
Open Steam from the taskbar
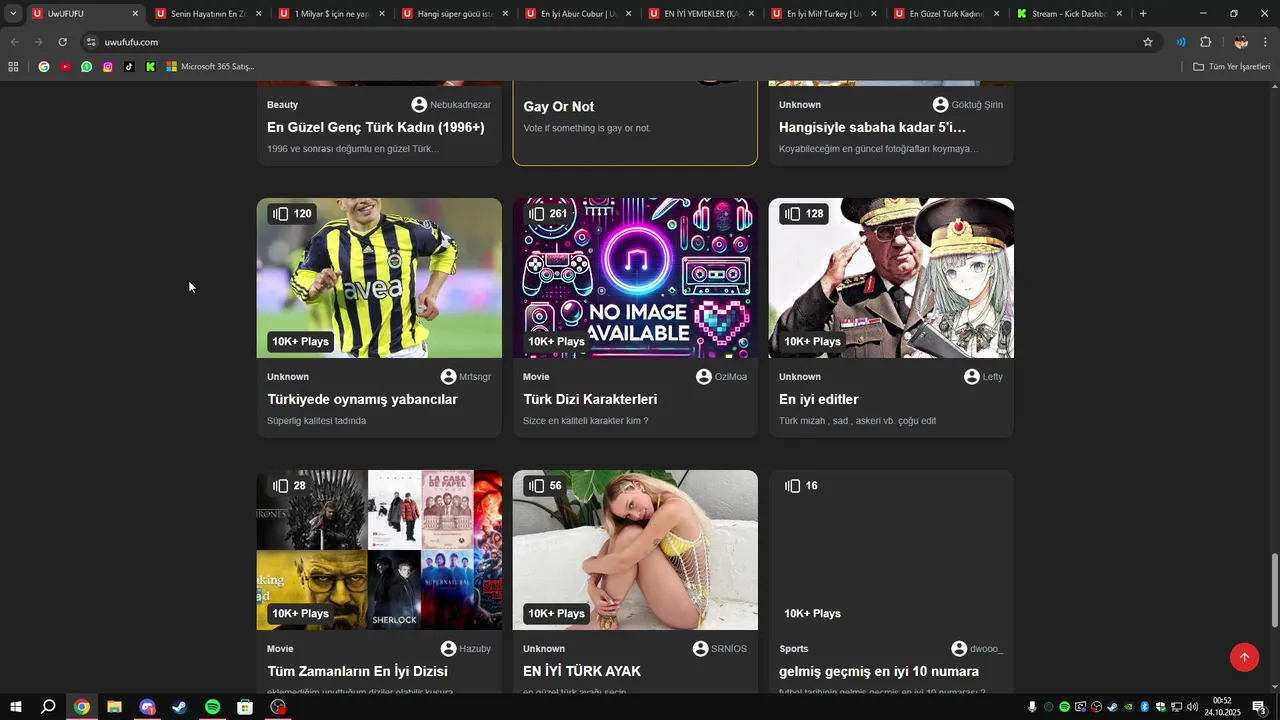point(180,707)
